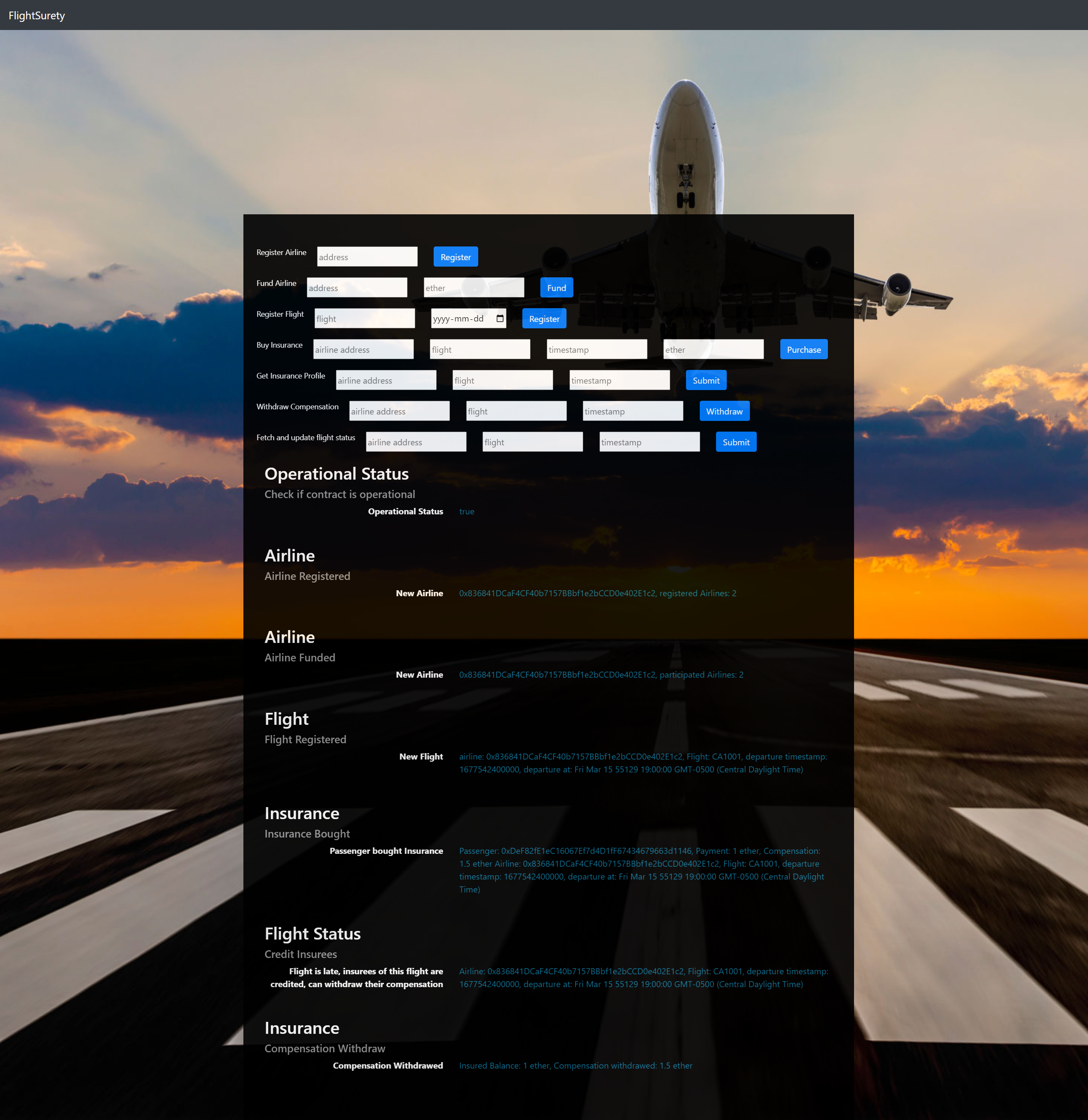This screenshot has height=1120, width=1088.
Task: Select the Fund Airline ether field
Action: (x=473, y=288)
